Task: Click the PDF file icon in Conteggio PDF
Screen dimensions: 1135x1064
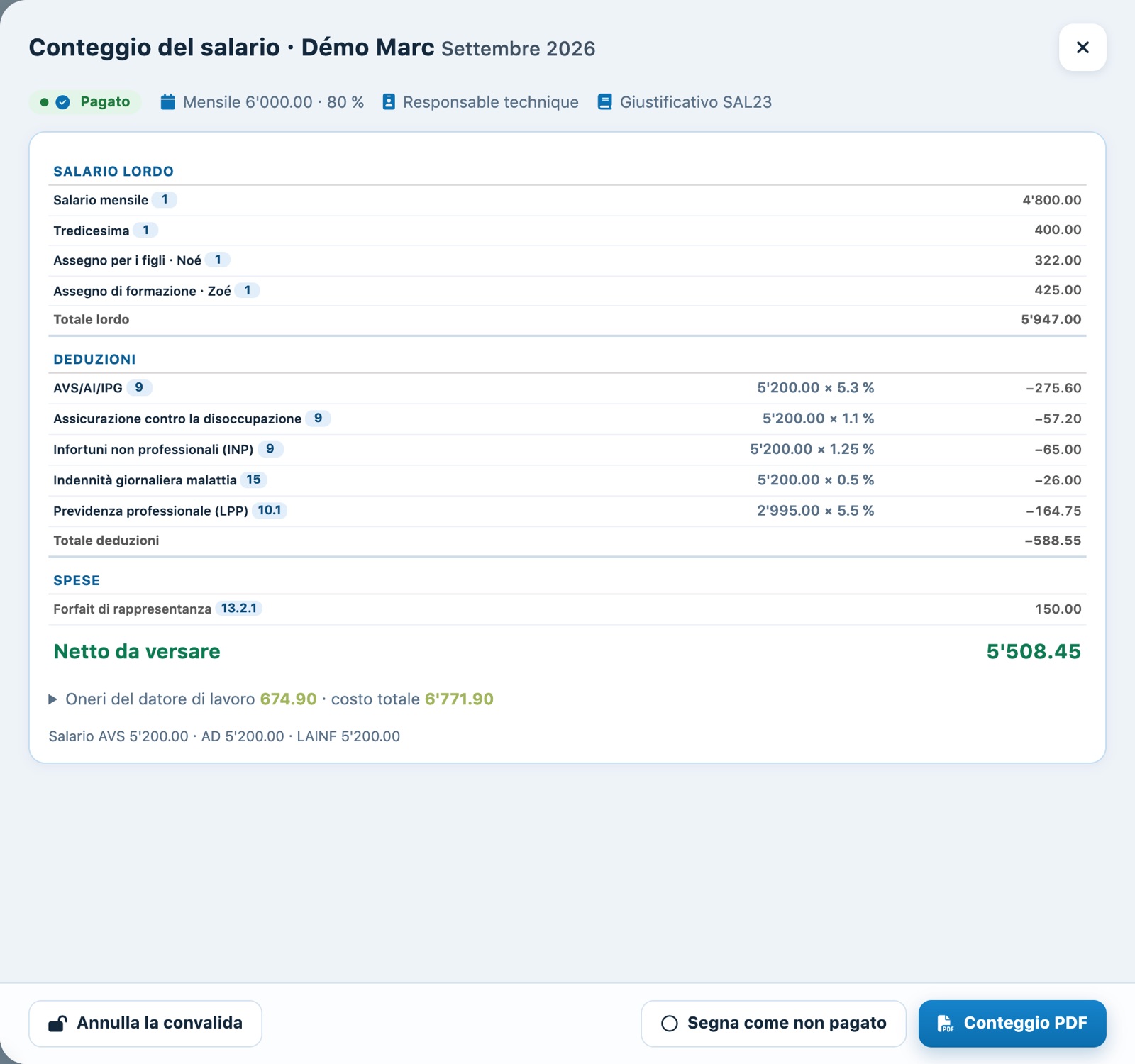Action: coord(945,1024)
